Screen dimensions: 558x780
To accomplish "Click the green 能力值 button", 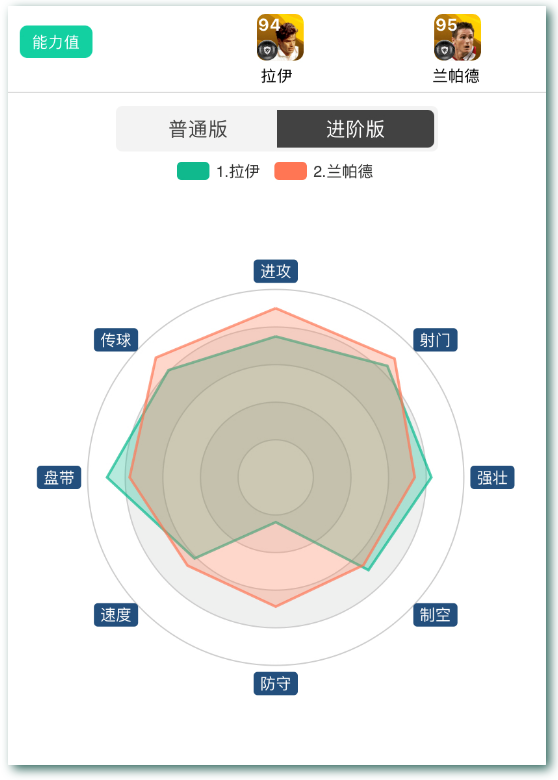I will point(56,42).
